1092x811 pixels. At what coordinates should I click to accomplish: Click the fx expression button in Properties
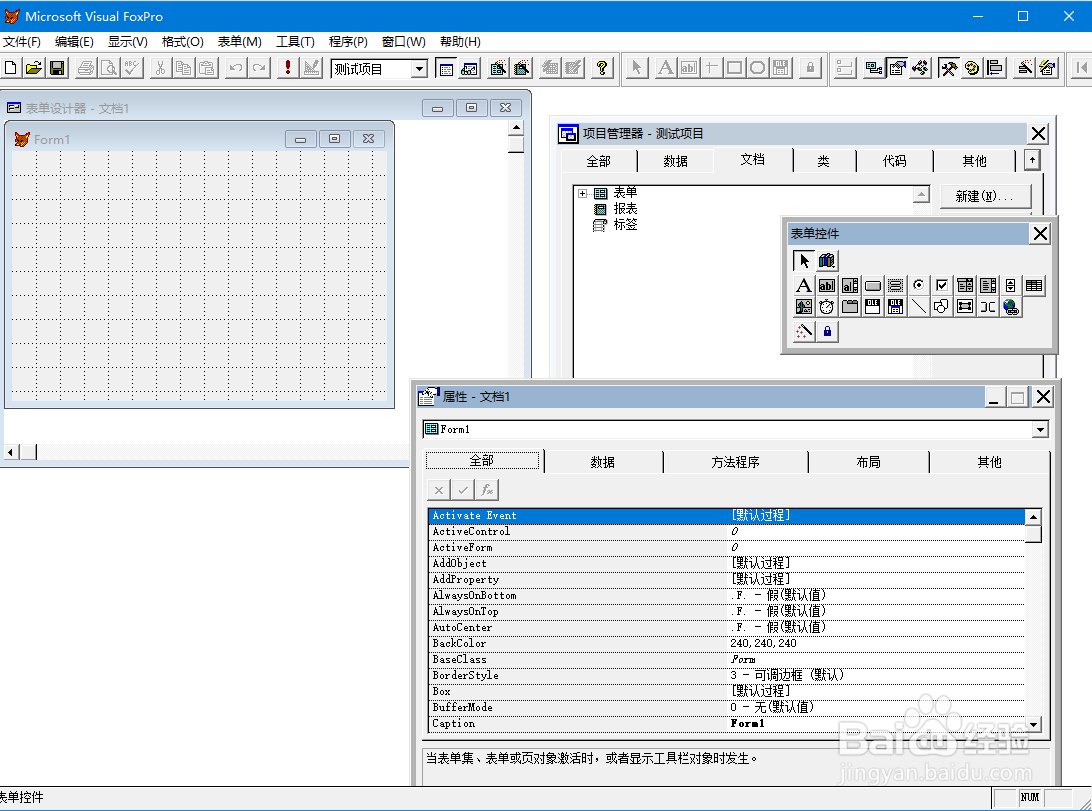click(488, 490)
